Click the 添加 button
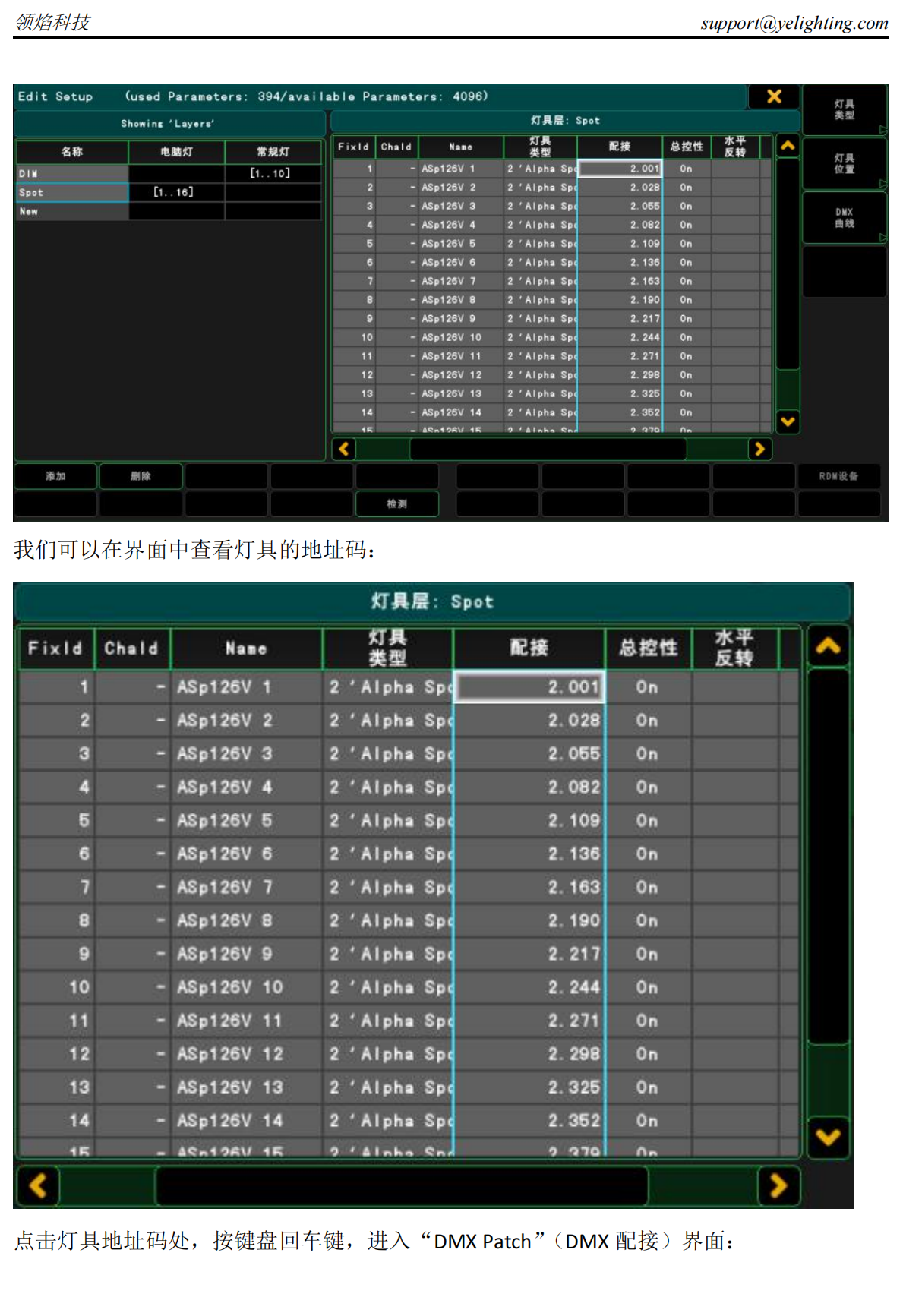The image size is (903, 1316). [x=55, y=476]
